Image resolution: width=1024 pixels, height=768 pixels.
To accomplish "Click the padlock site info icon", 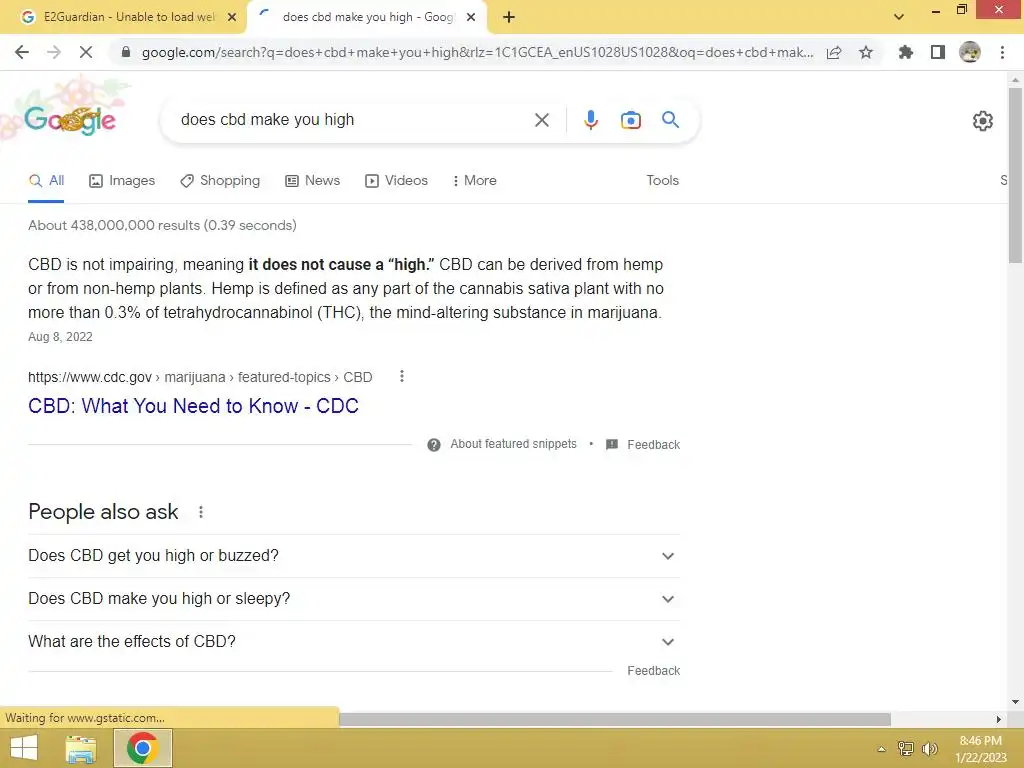I will [126, 52].
